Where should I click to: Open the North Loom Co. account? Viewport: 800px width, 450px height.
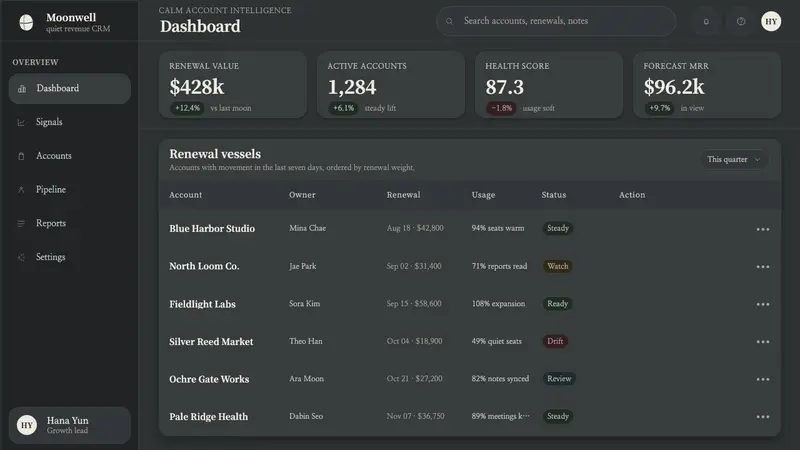click(204, 266)
